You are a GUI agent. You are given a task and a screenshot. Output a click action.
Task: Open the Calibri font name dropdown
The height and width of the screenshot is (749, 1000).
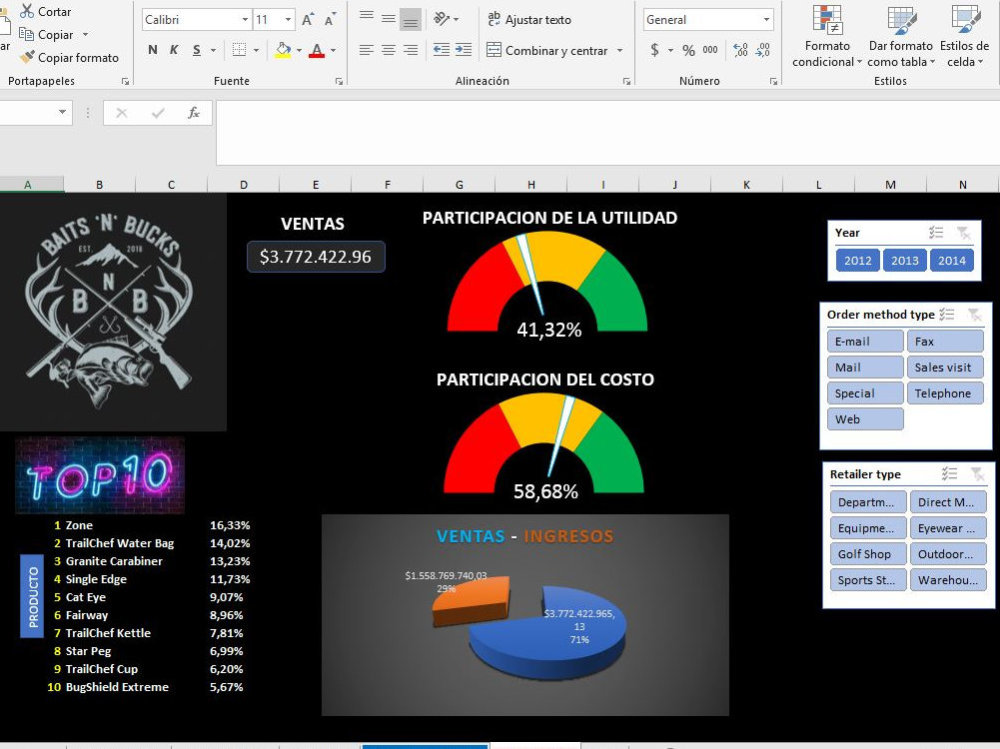[x=245, y=20]
